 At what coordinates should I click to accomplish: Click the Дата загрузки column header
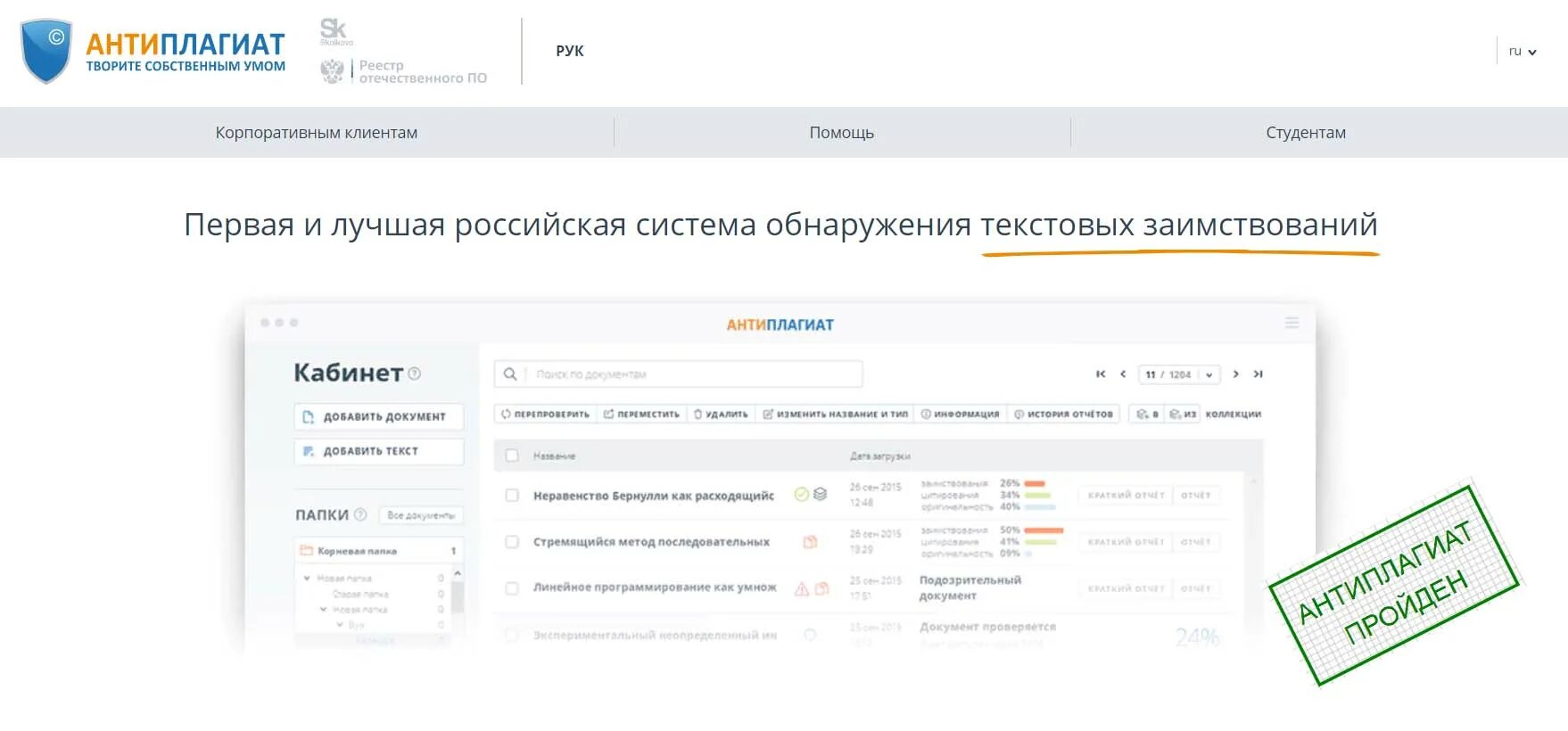click(x=879, y=456)
